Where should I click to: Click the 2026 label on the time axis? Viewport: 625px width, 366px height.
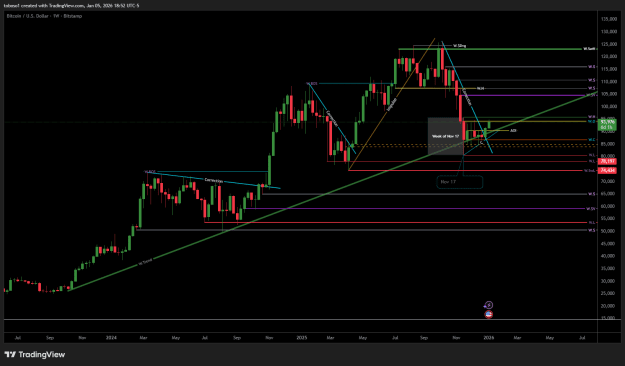tap(489, 338)
